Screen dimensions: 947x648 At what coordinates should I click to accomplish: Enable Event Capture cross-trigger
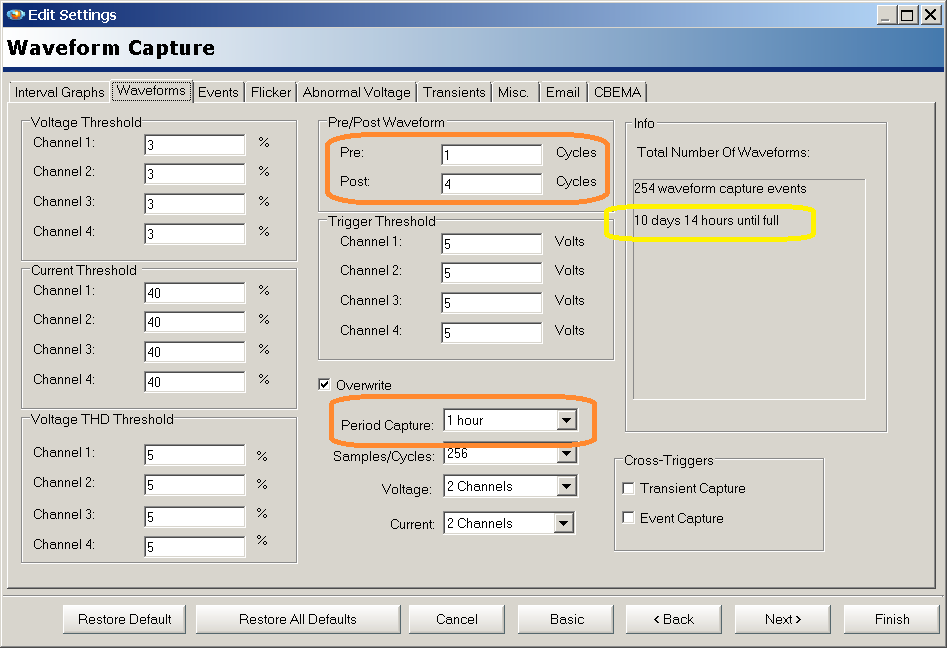(x=629, y=518)
